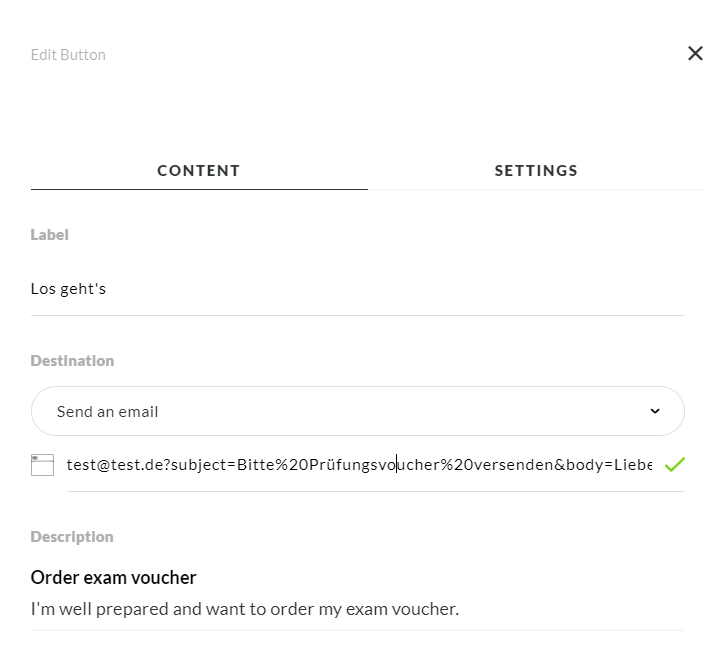Click the Destination section heading
This screenshot has width=717, height=645.
72,360
